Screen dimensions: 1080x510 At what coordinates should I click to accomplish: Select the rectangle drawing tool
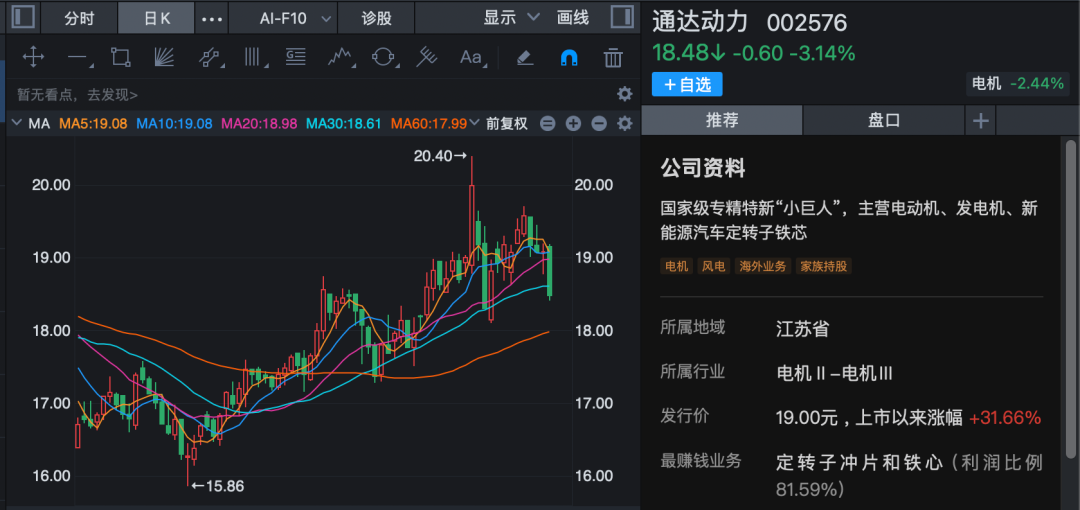[121, 57]
